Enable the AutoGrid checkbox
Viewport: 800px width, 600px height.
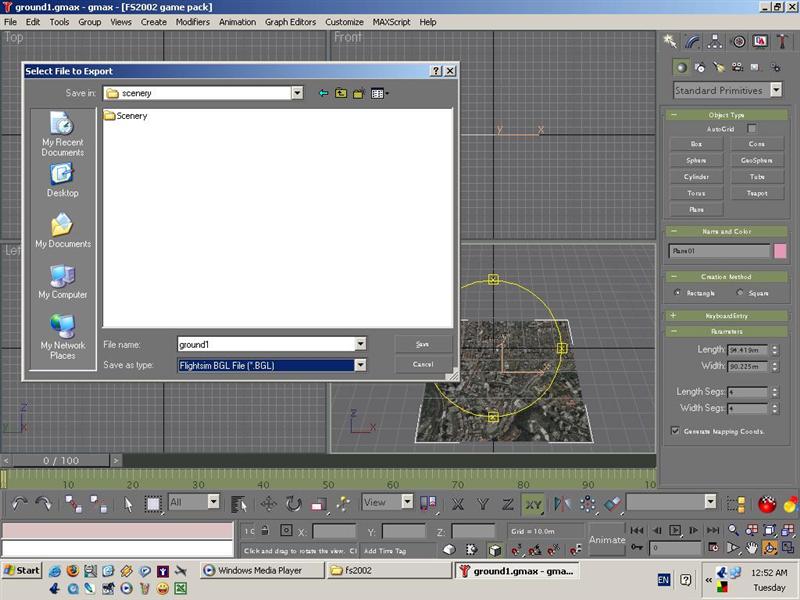point(751,129)
